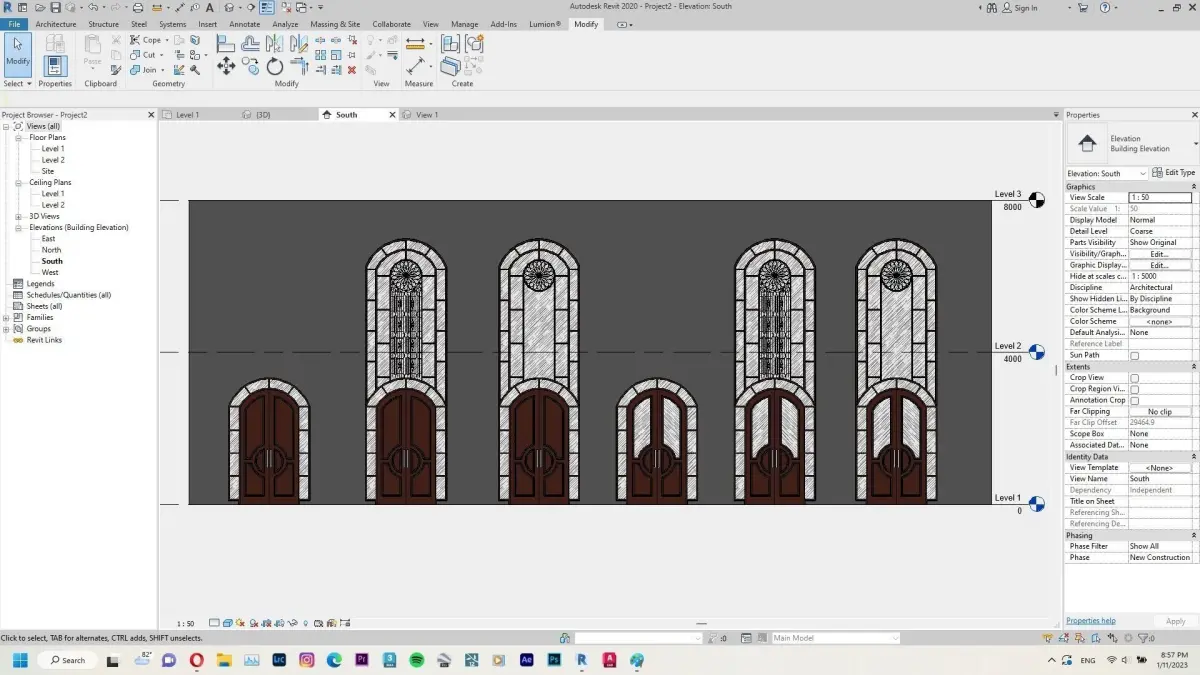This screenshot has width=1200, height=675.
Task: Switch to the Level 1 view tab
Action: pyautogui.click(x=187, y=115)
